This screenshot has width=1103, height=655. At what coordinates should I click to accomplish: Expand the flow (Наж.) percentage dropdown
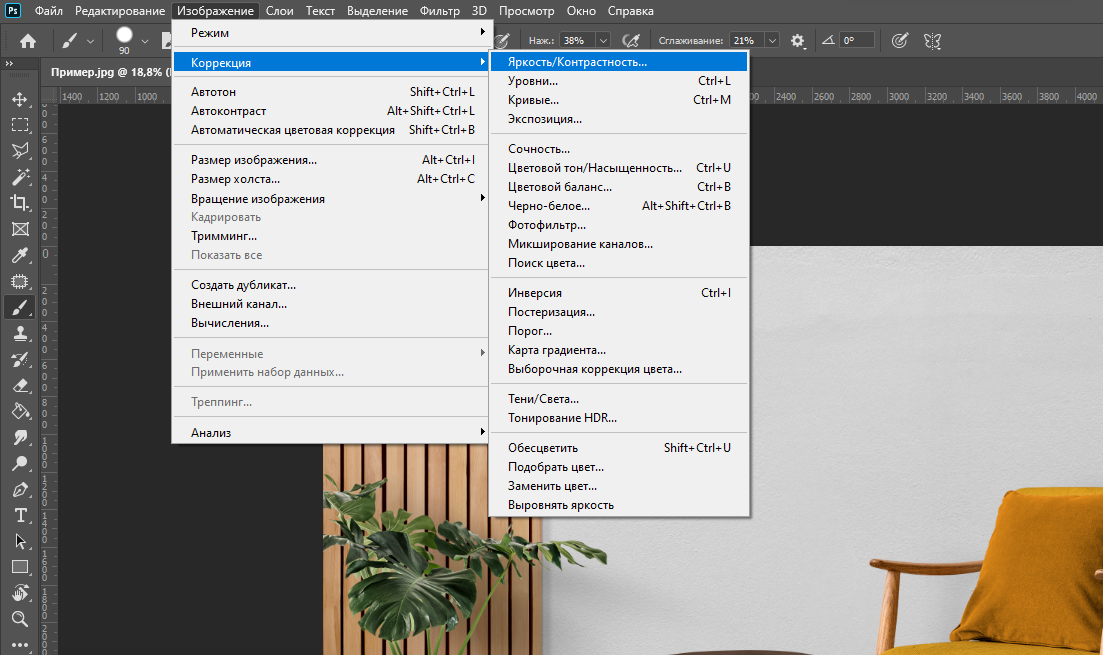602,41
